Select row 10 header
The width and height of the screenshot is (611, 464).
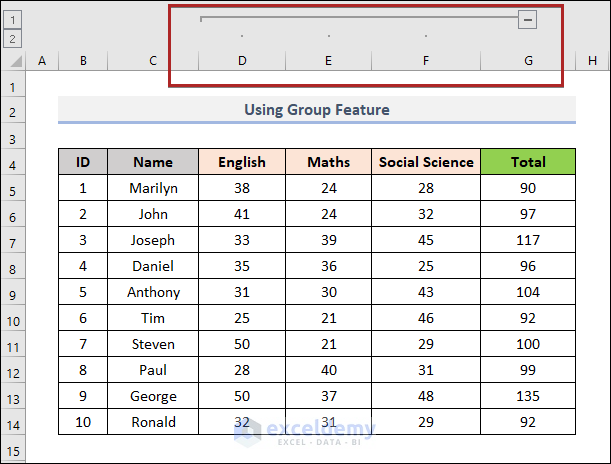pyautogui.click(x=14, y=318)
